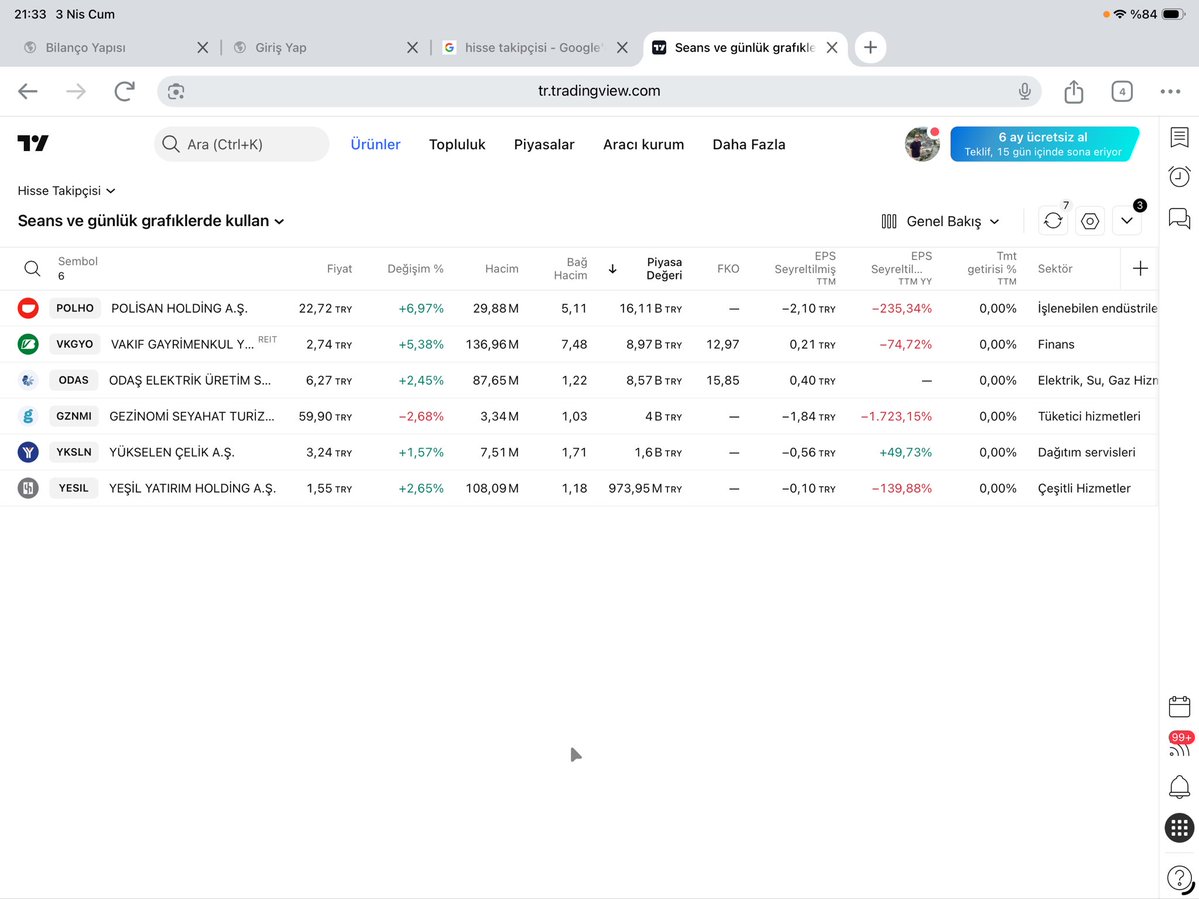Click the Ara (Ctrl+K) search field
Viewport: 1199px width, 899px height.
242,144
